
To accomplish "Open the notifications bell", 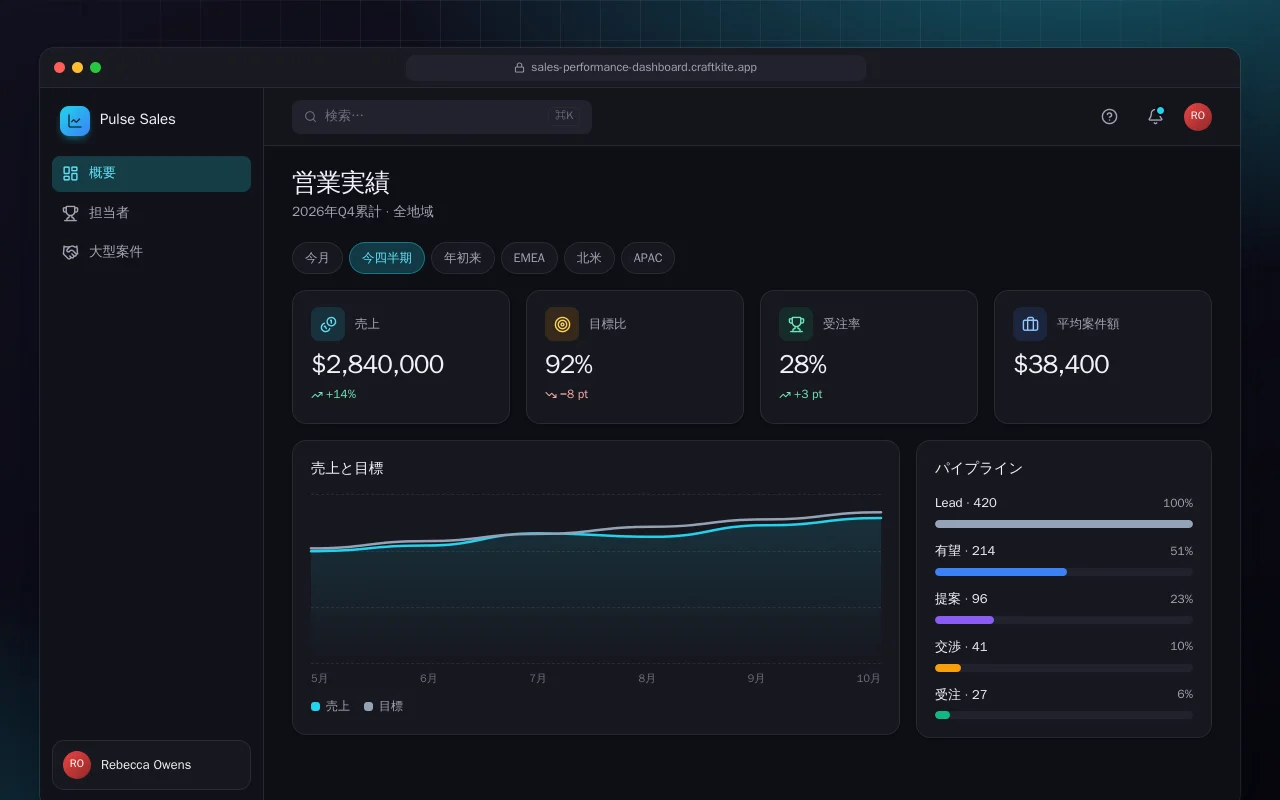I will click(1155, 116).
